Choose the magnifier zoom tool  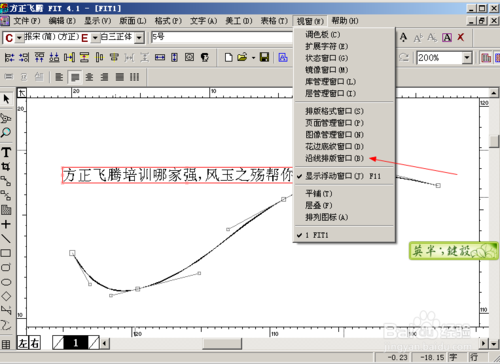(x=6, y=133)
